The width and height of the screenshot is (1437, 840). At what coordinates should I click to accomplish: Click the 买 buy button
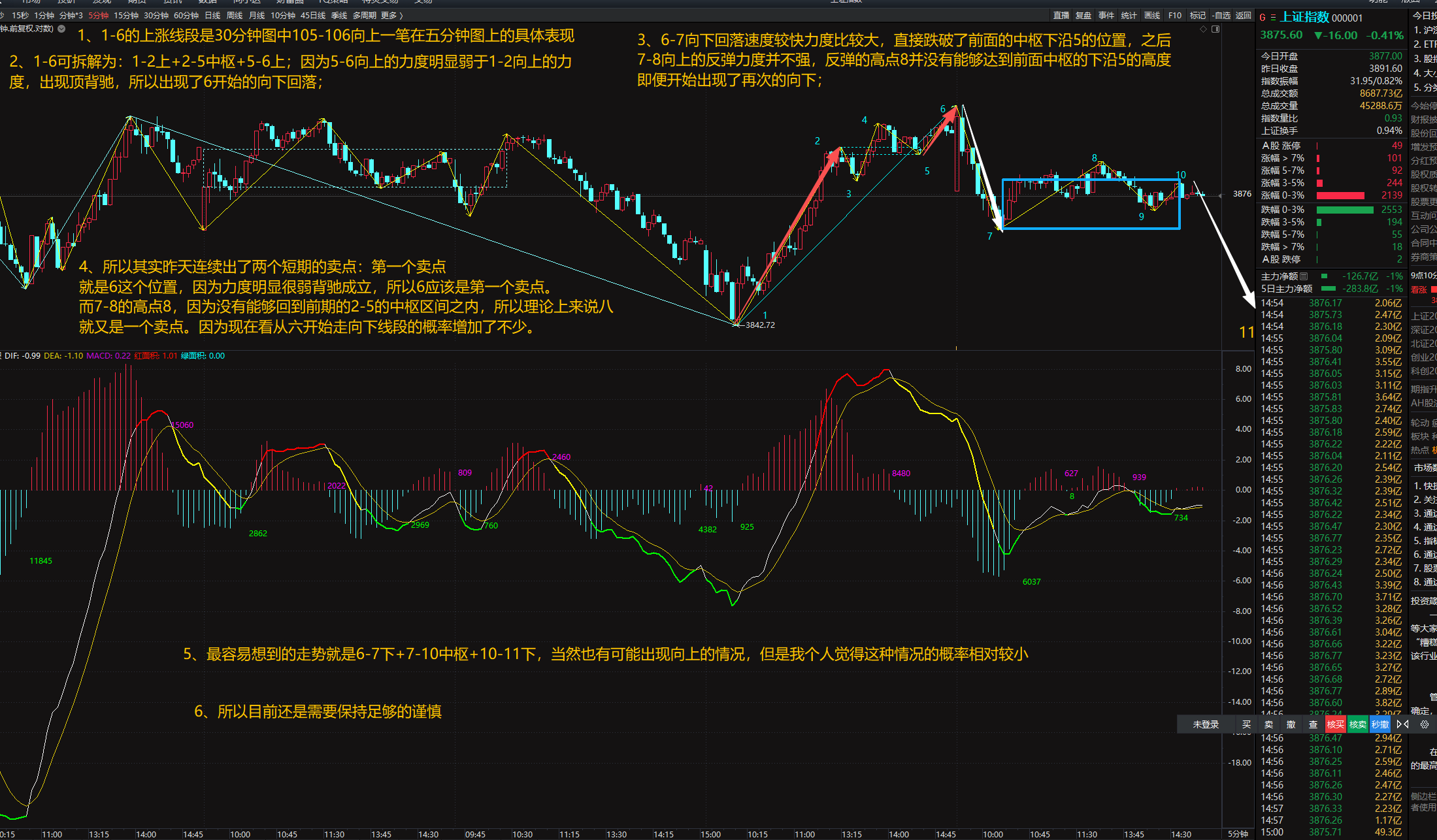tap(1246, 724)
